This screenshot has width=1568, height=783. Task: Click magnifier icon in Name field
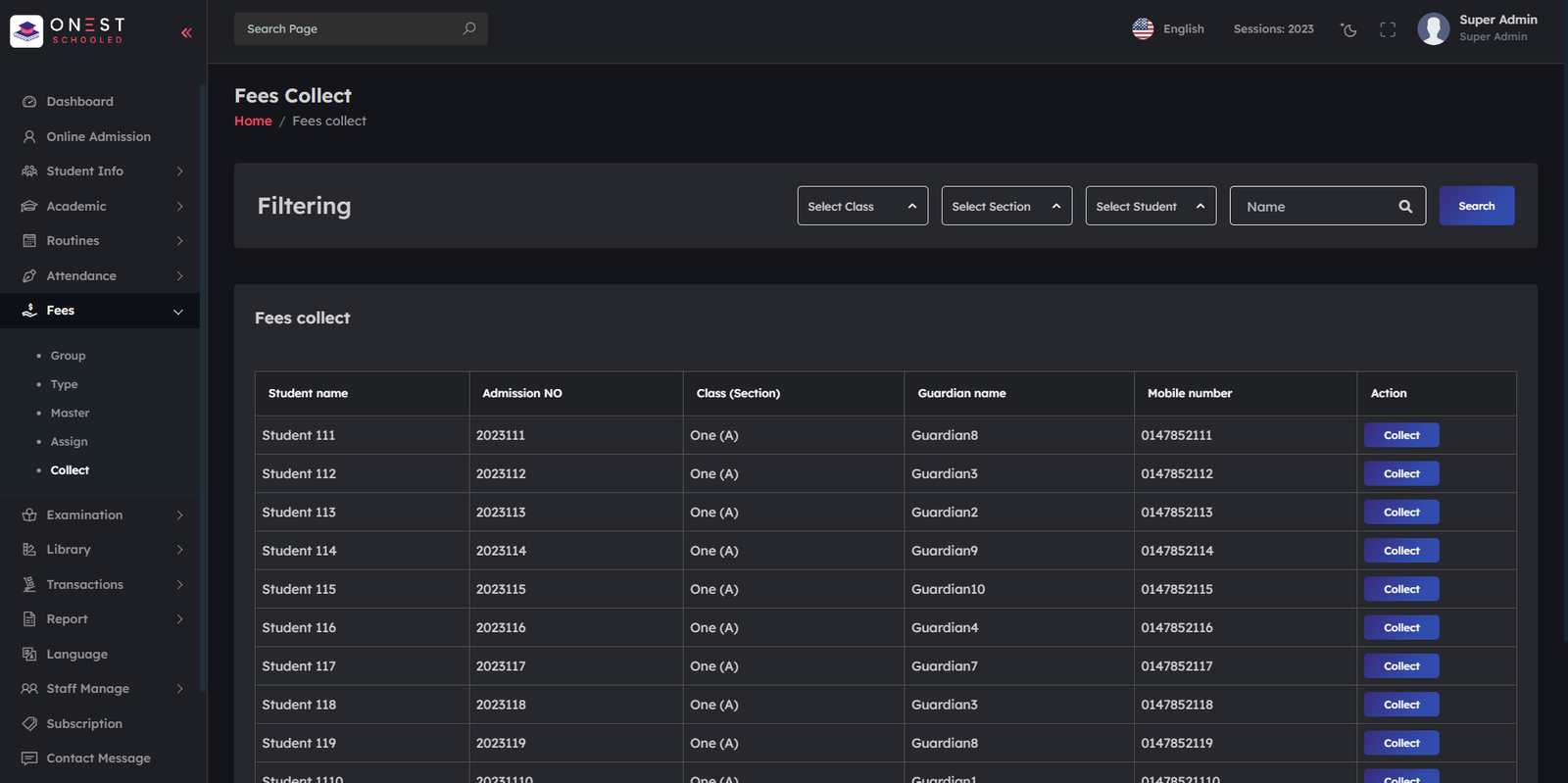1405,207
